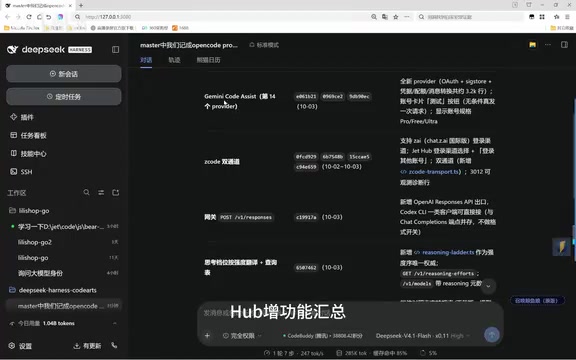The height and width of the screenshot is (360, 576).
Task: Collapse the left sidebar panel icon
Action: pyautogui.click(x=115, y=49)
